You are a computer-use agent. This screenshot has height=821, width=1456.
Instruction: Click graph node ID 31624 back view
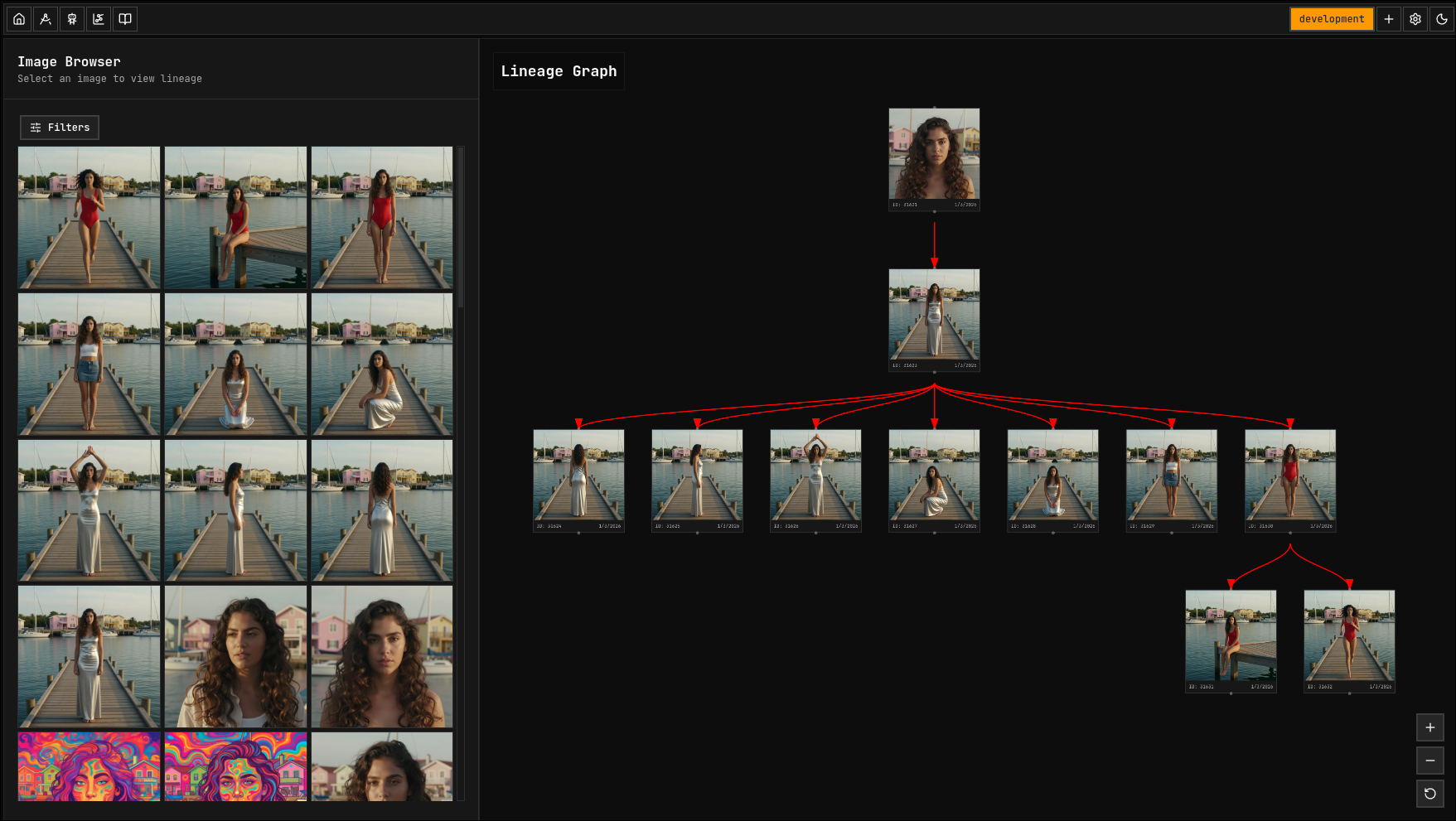(x=578, y=481)
